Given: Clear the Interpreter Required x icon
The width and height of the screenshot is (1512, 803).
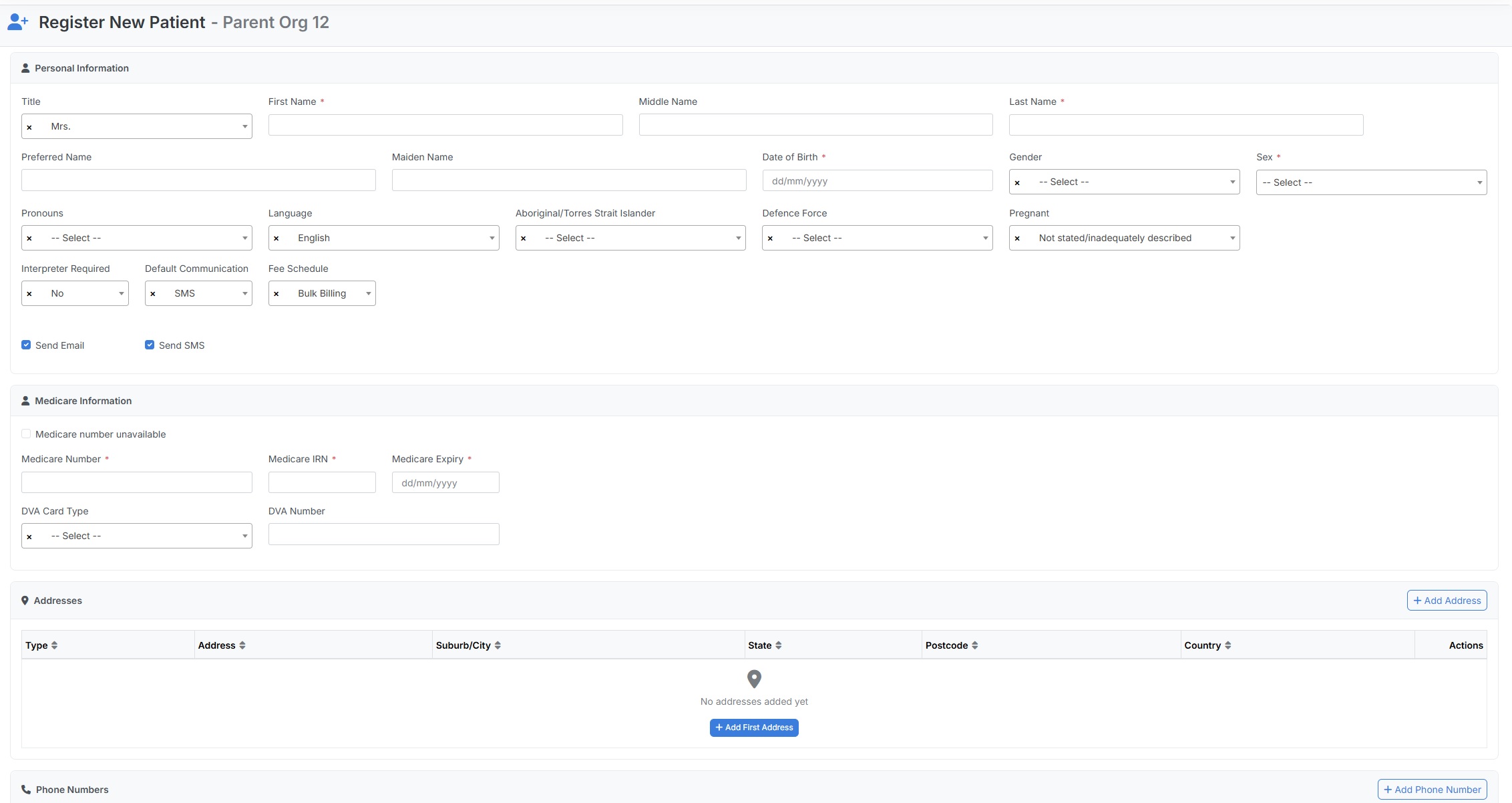Looking at the screenshot, I should click(x=29, y=294).
